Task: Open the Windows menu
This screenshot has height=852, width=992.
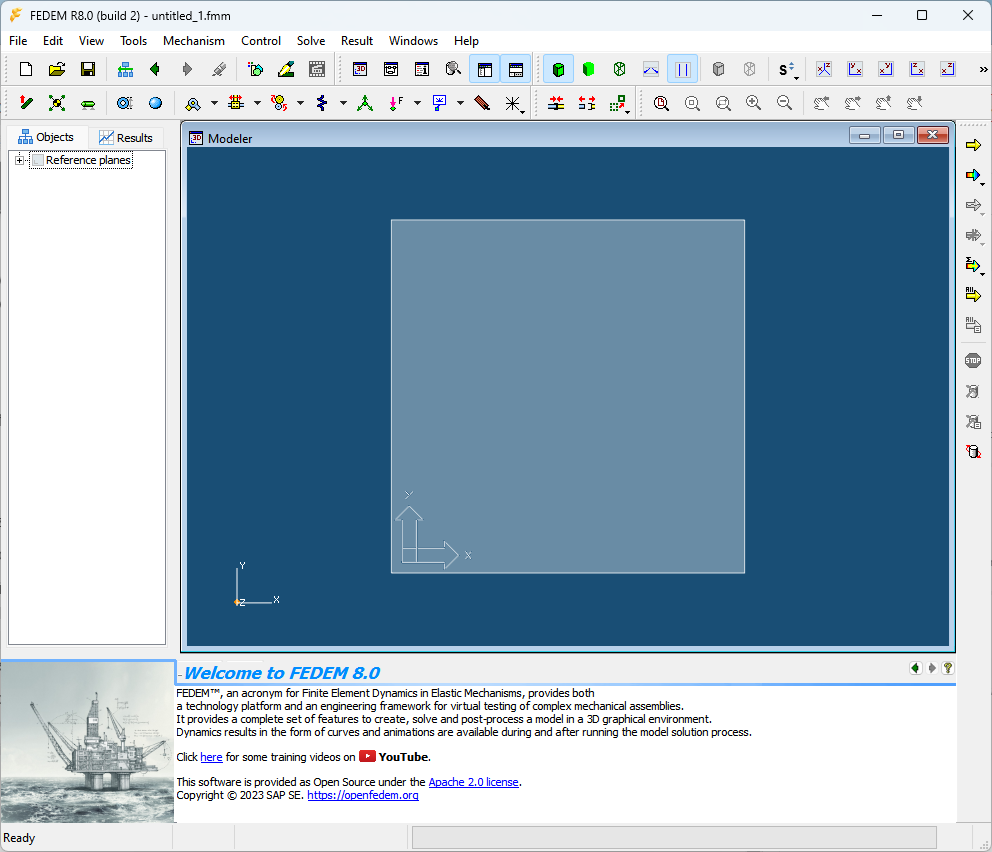Action: pos(413,40)
